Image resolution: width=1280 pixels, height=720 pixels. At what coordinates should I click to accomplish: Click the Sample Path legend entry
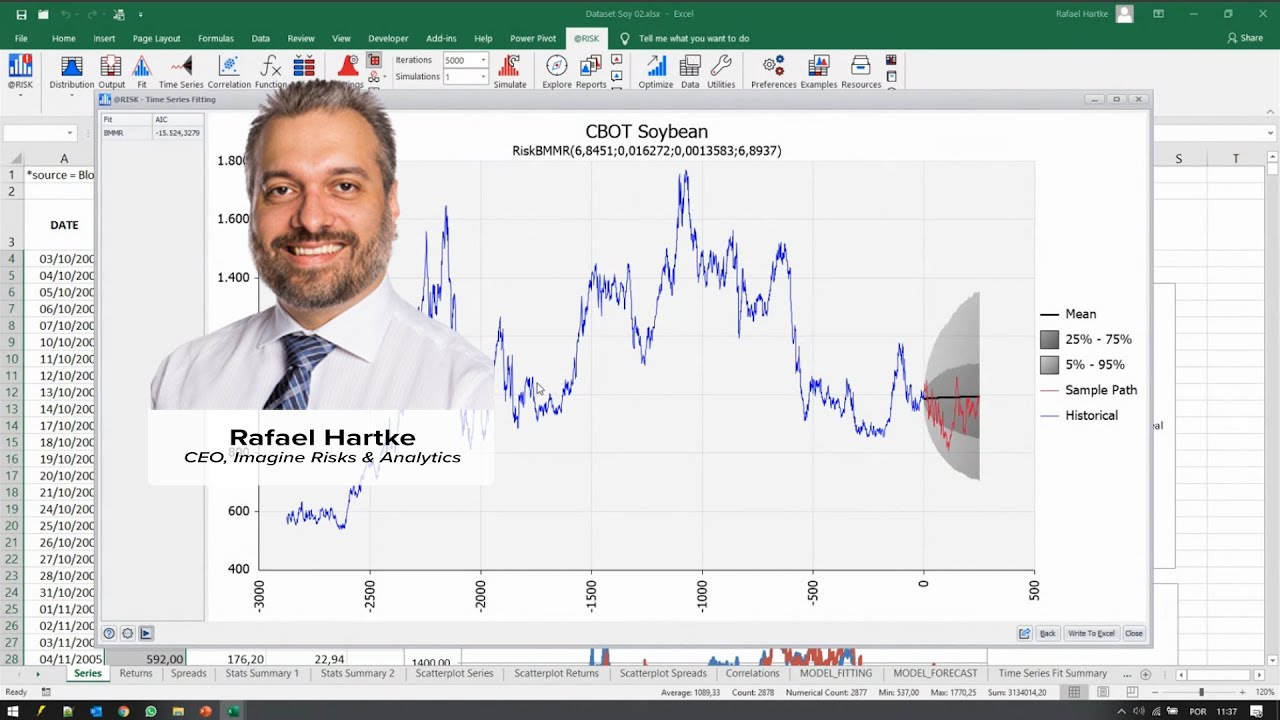1089,390
